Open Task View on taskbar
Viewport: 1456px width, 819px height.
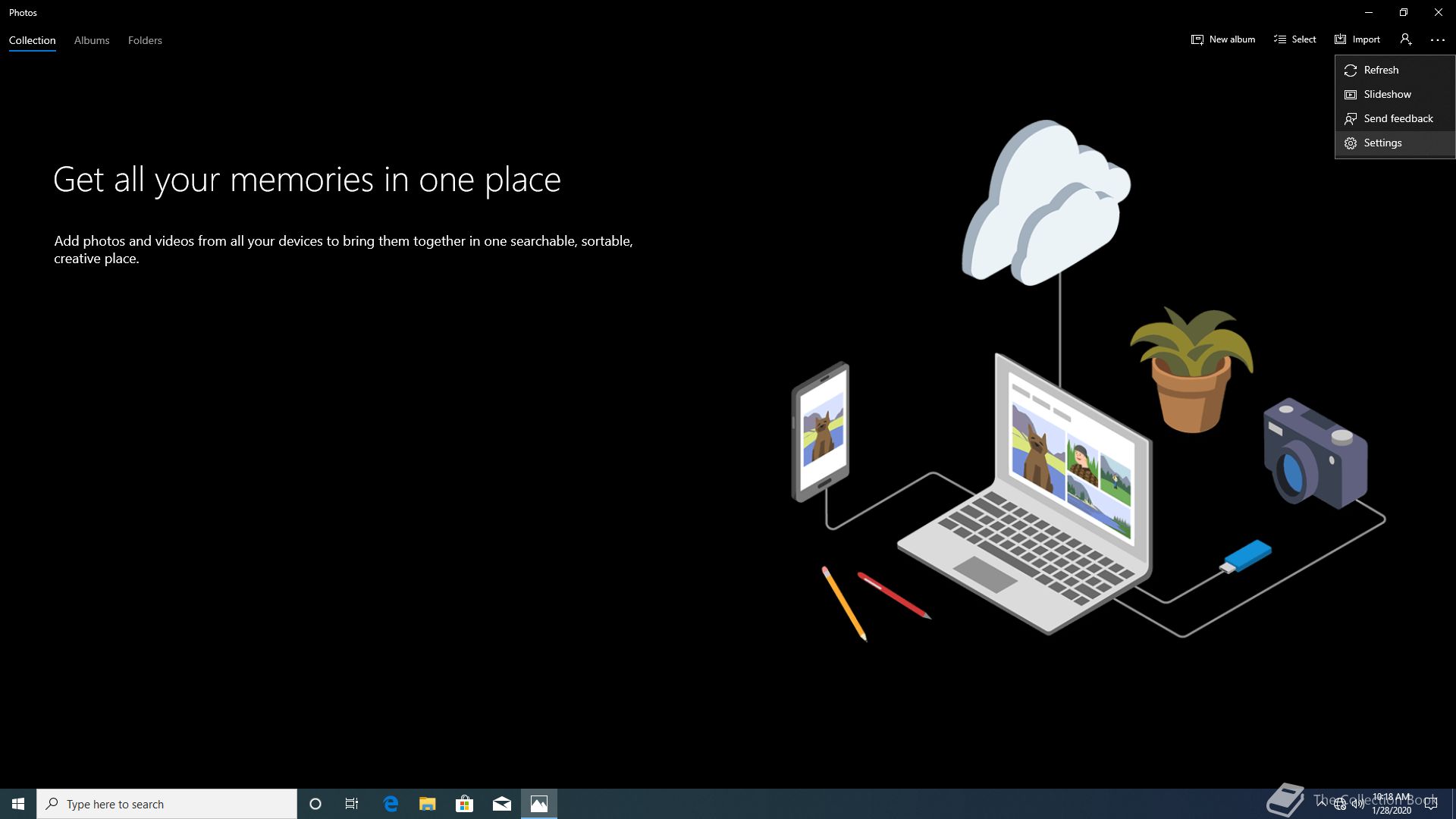[352, 804]
